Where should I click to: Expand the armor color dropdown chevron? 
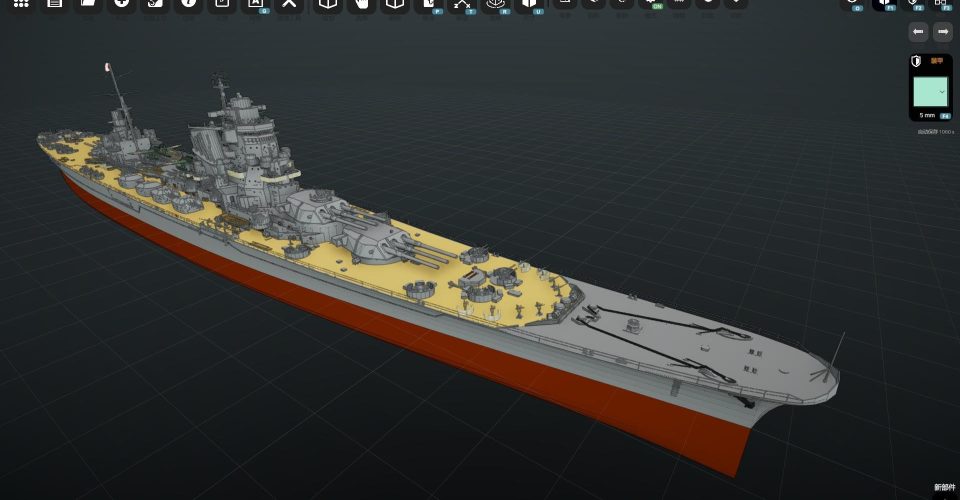tap(942, 91)
